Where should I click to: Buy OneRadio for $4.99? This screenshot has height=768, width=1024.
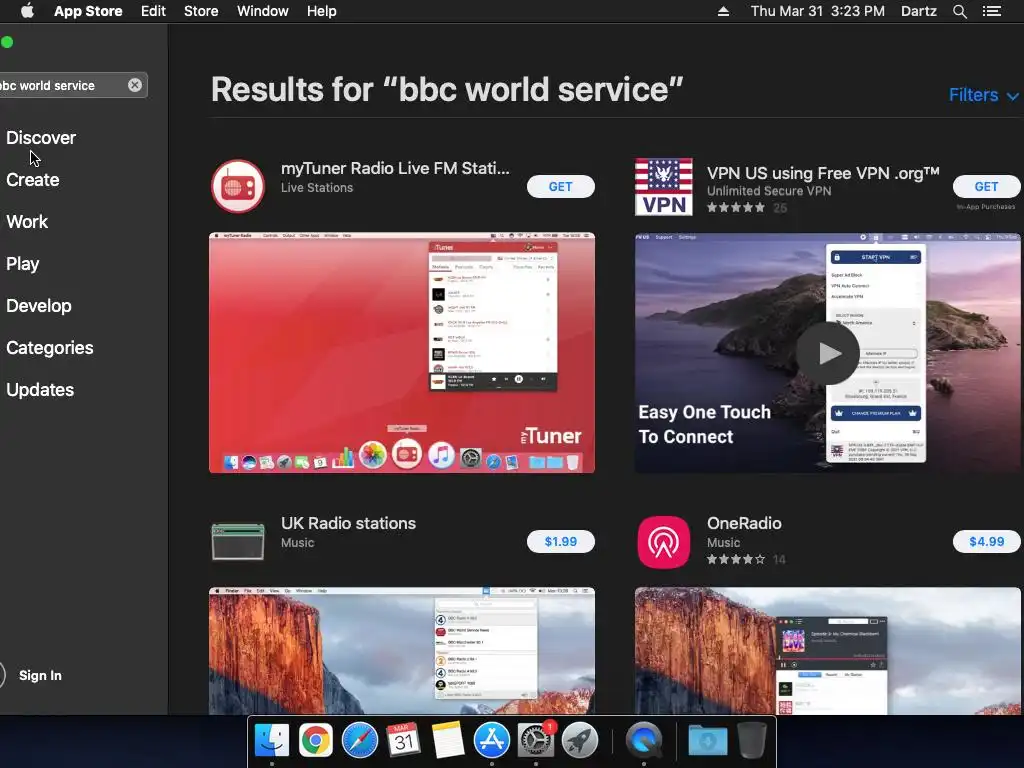click(x=986, y=541)
